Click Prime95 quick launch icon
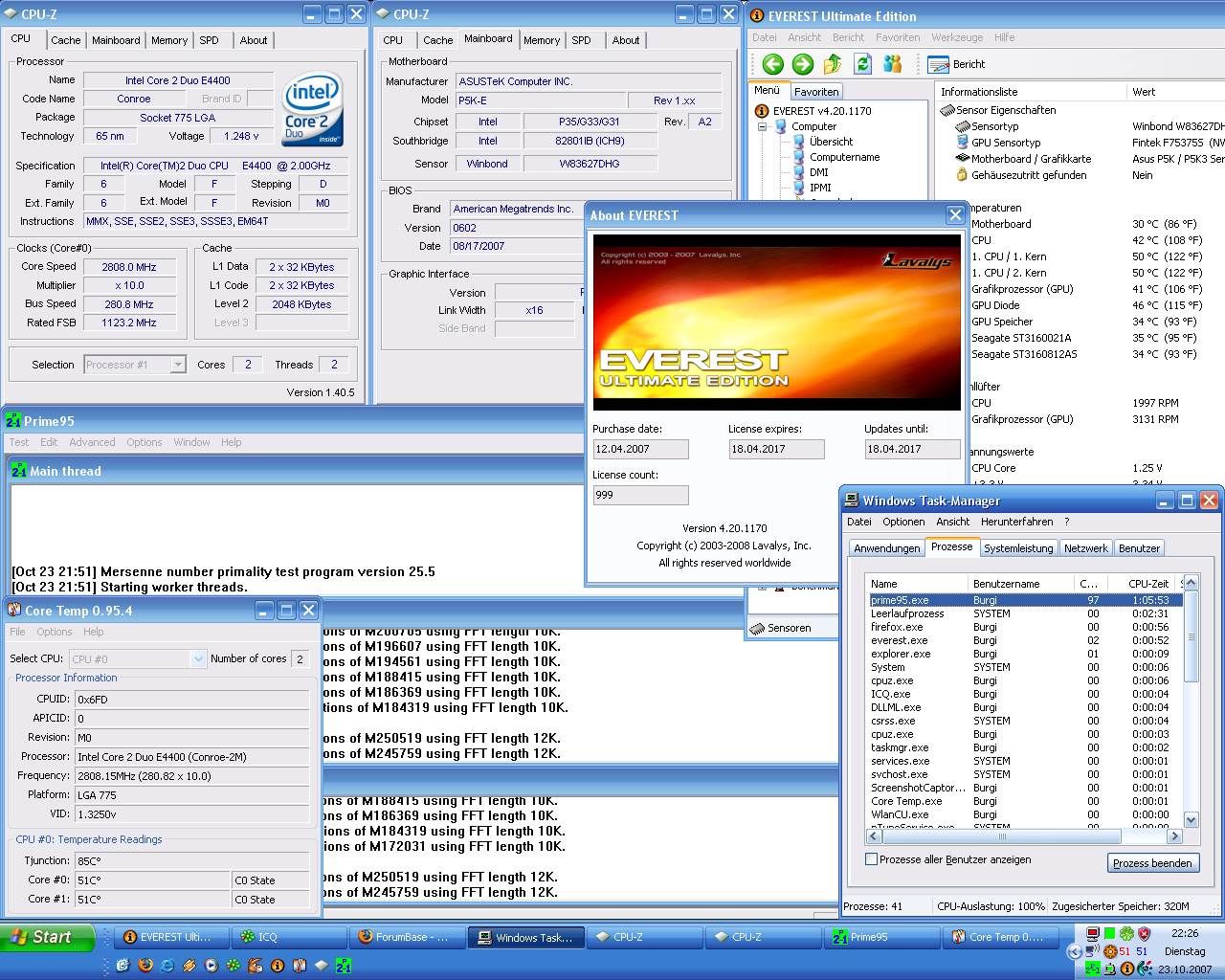The image size is (1225, 980). pyautogui.click(x=344, y=965)
